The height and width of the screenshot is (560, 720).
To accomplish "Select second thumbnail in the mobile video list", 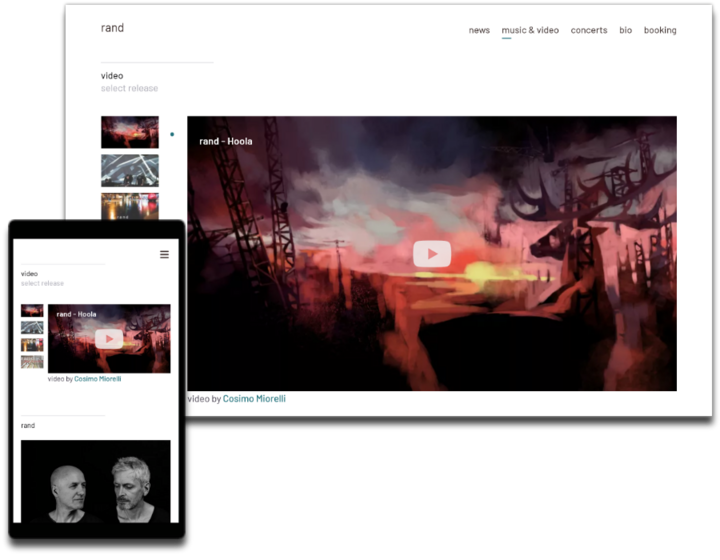I will [x=32, y=328].
